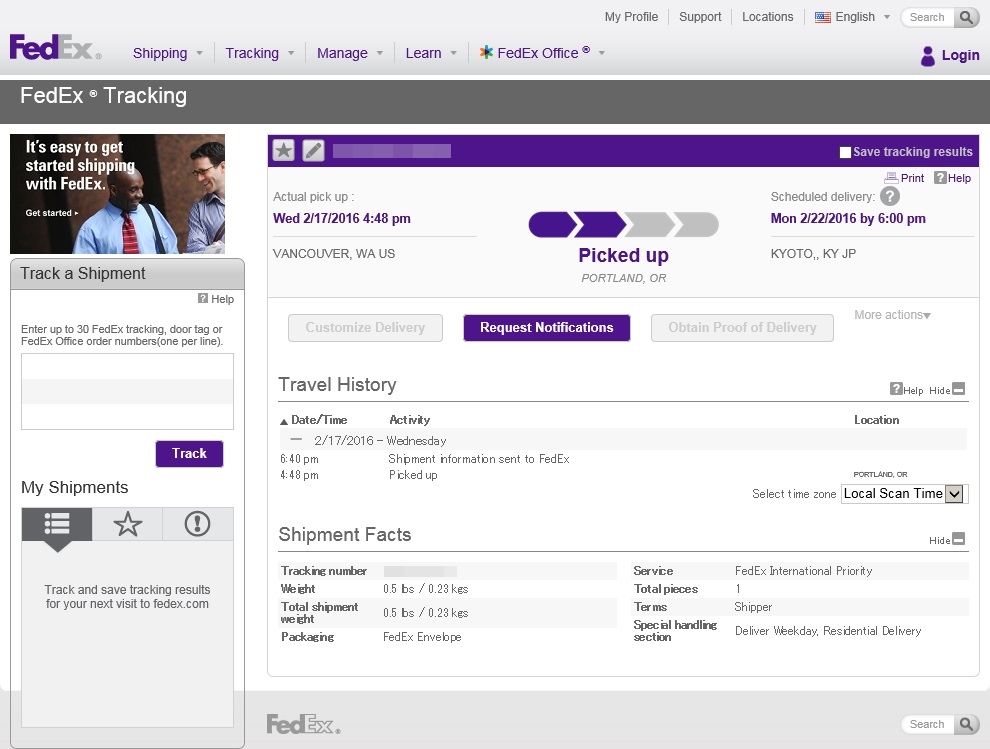Viewport: 990px width, 749px height.
Task: Click the Login link
Action: [960, 56]
